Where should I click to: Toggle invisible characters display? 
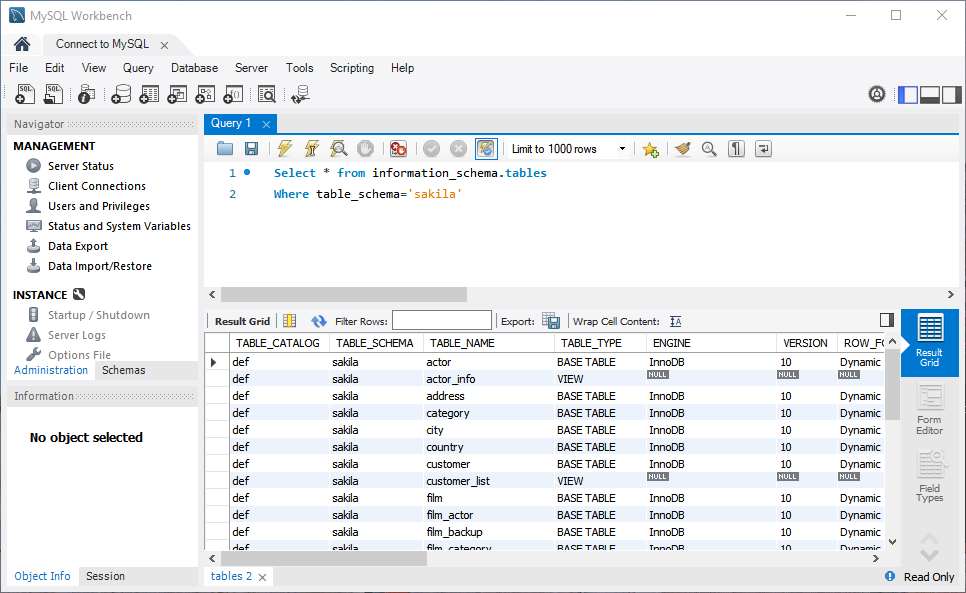pos(736,148)
